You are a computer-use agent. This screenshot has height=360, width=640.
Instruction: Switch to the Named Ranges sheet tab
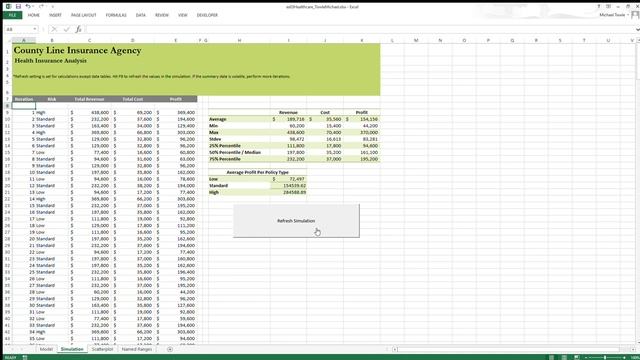[x=137, y=349]
